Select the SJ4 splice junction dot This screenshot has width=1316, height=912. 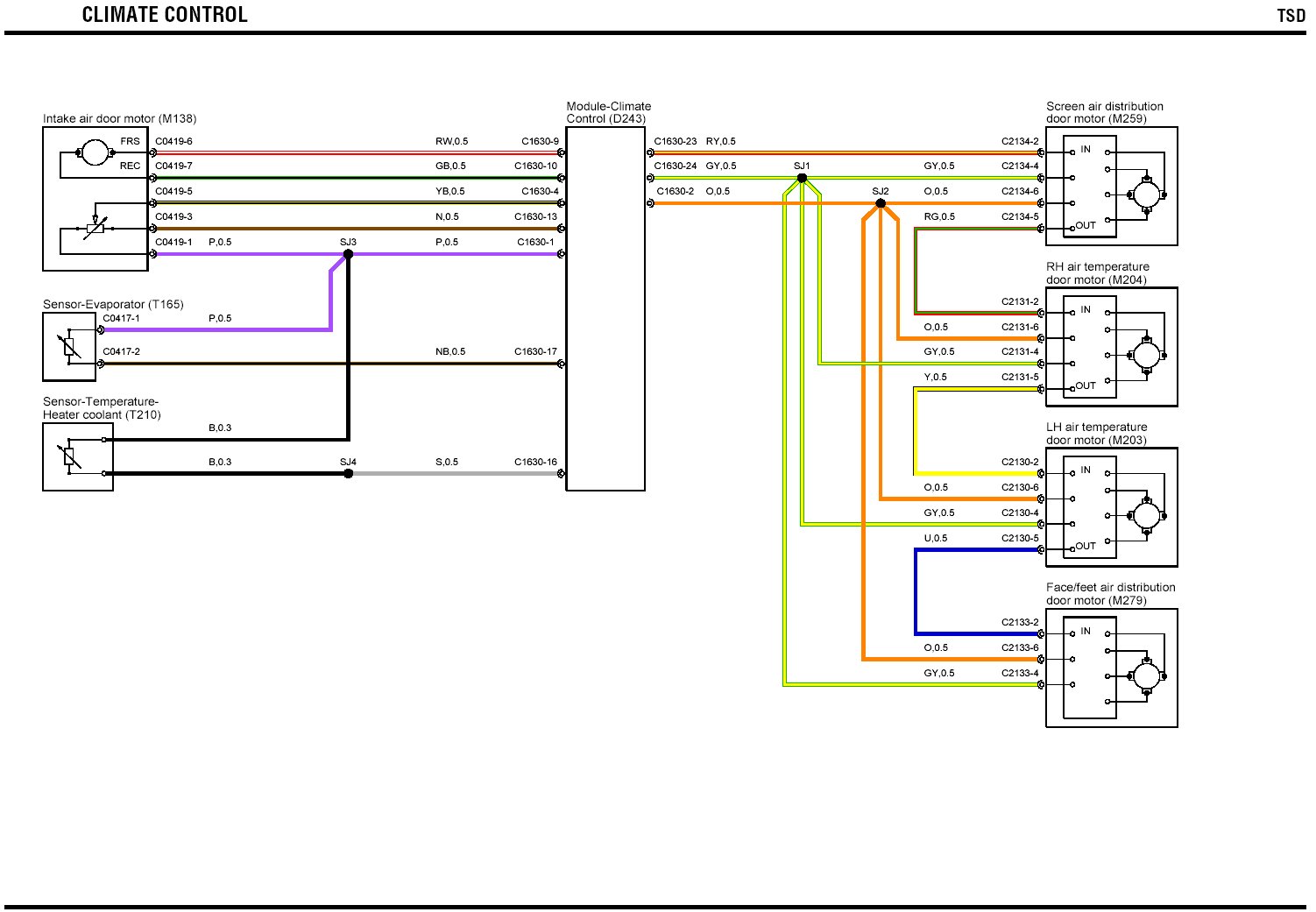(348, 473)
